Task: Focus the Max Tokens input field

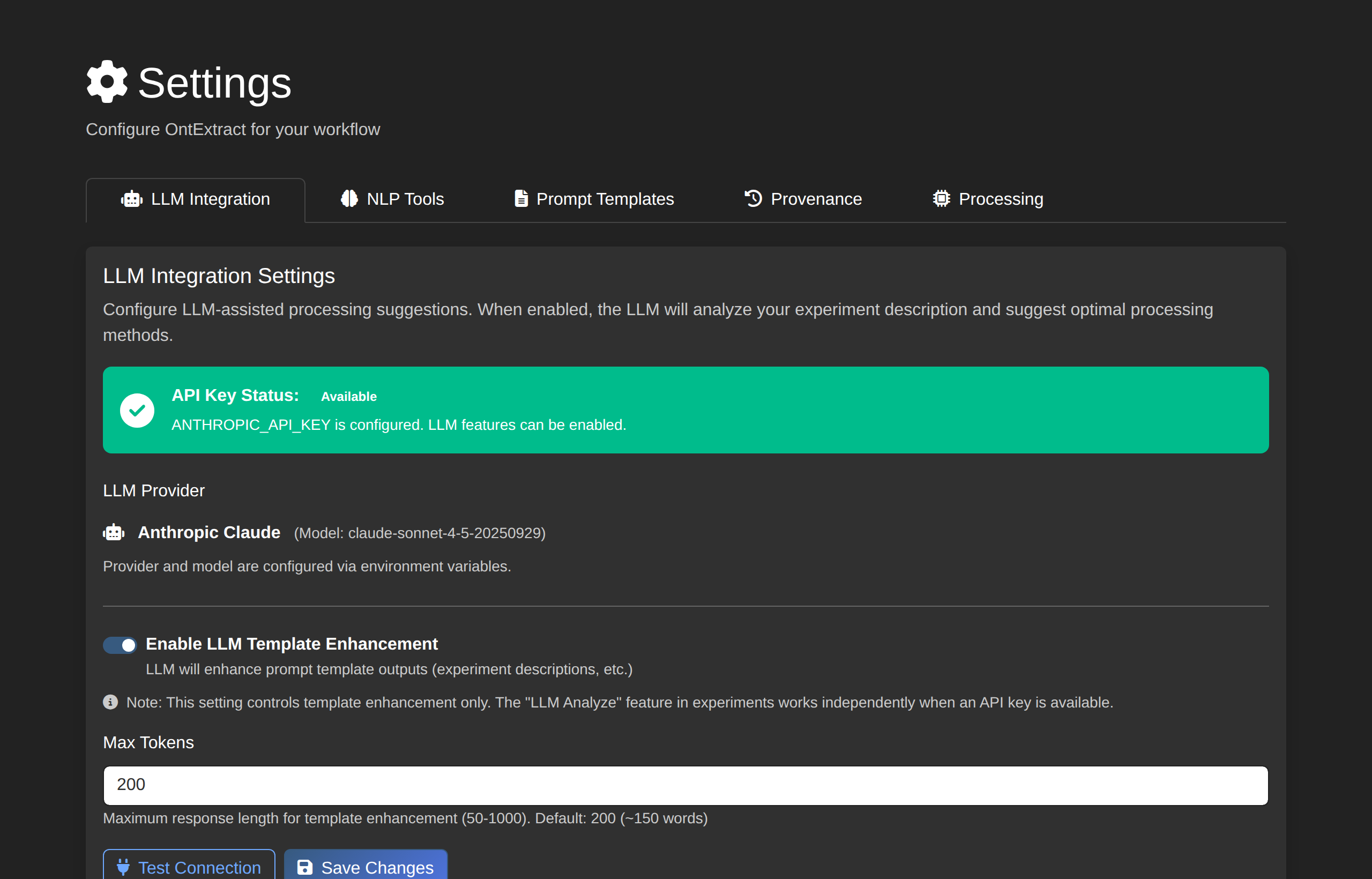Action: pyautogui.click(x=685, y=785)
